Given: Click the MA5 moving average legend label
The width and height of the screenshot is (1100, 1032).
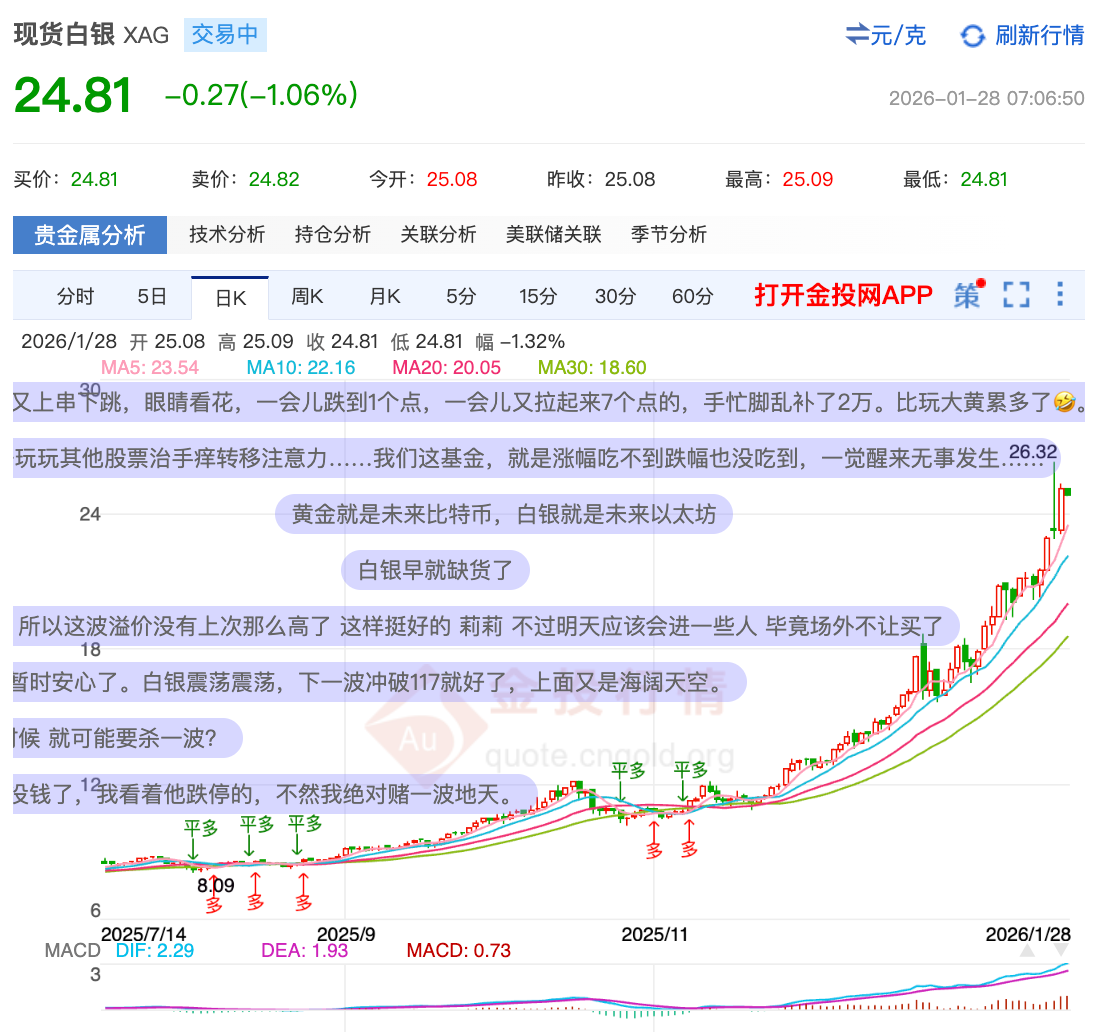Looking at the screenshot, I should pyautogui.click(x=149, y=367).
